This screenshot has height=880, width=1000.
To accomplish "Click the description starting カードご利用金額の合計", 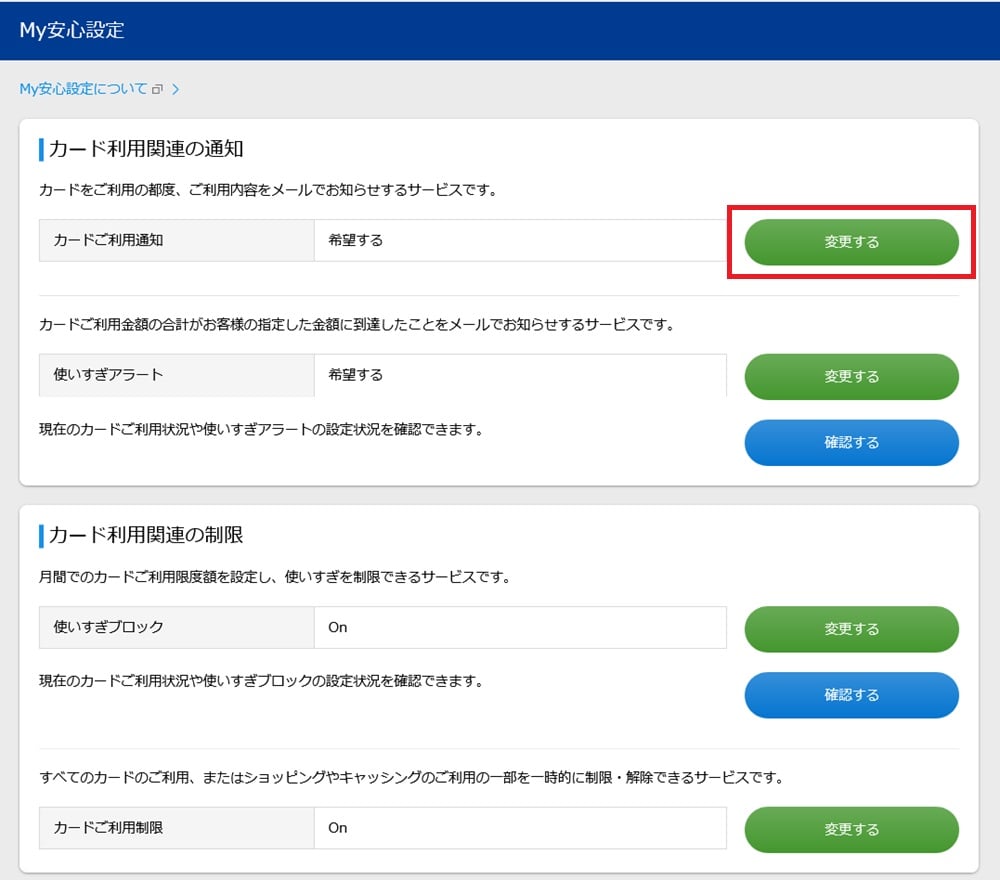I will tap(357, 324).
